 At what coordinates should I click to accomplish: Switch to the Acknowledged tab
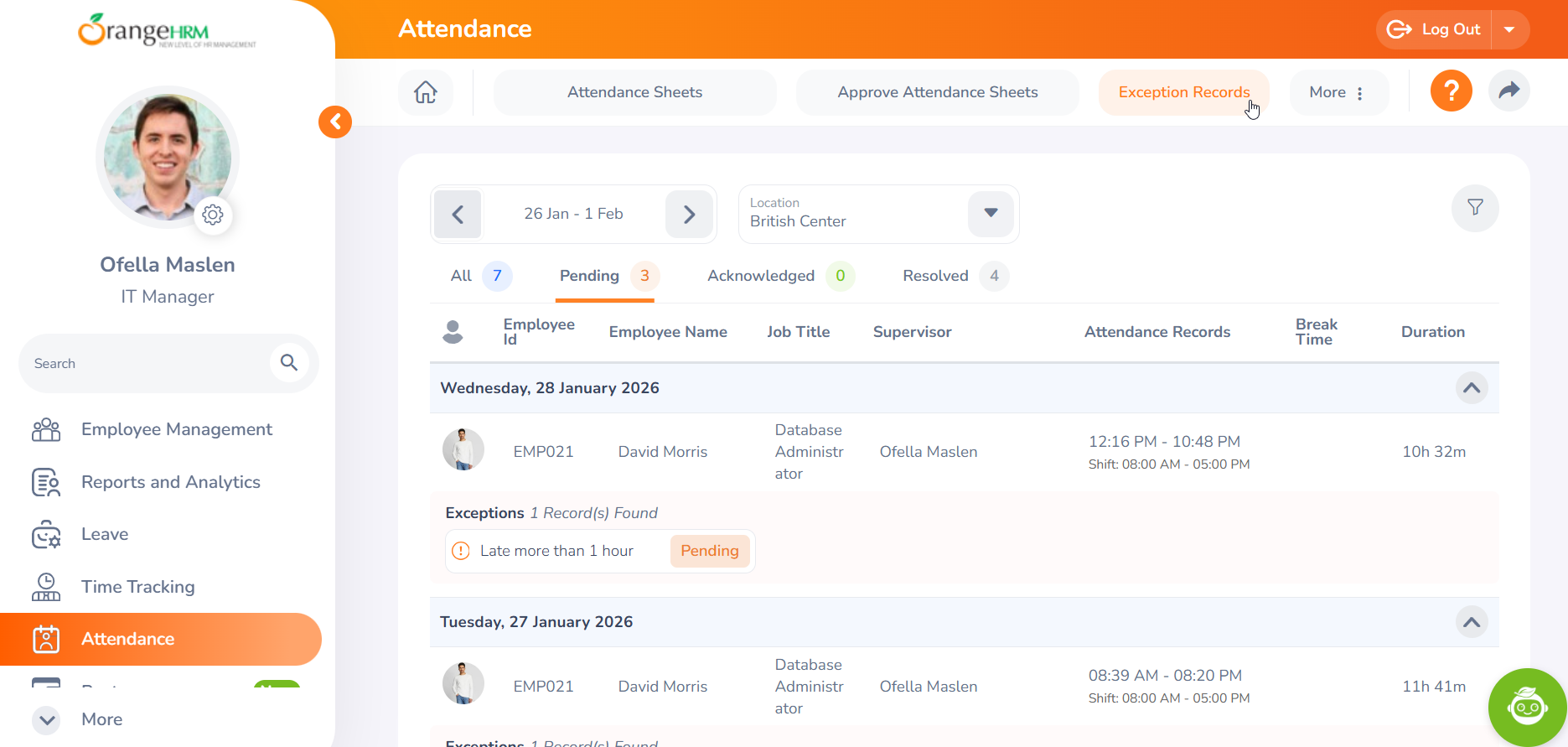[x=760, y=276]
